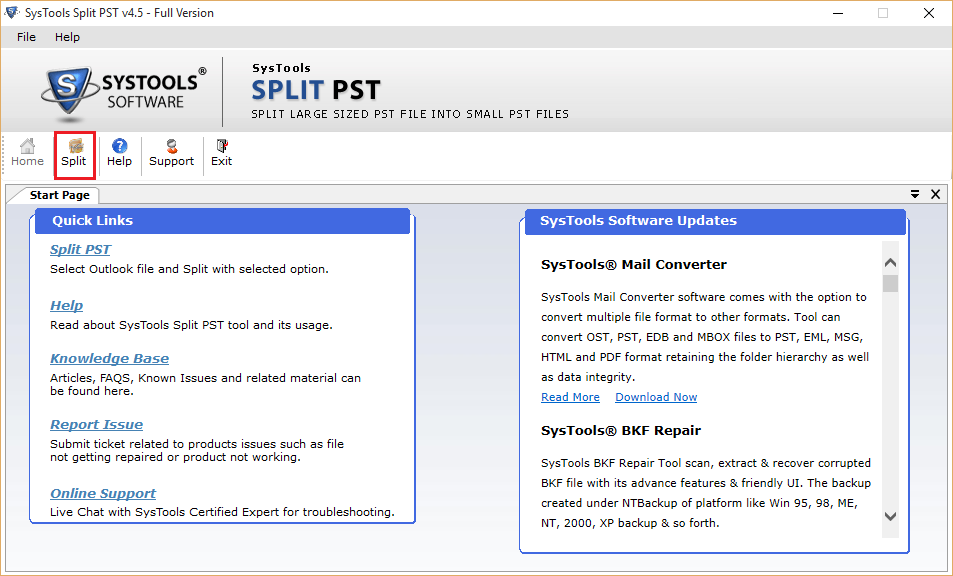Click the Exit toolbar icon
The image size is (953, 576).
point(222,153)
